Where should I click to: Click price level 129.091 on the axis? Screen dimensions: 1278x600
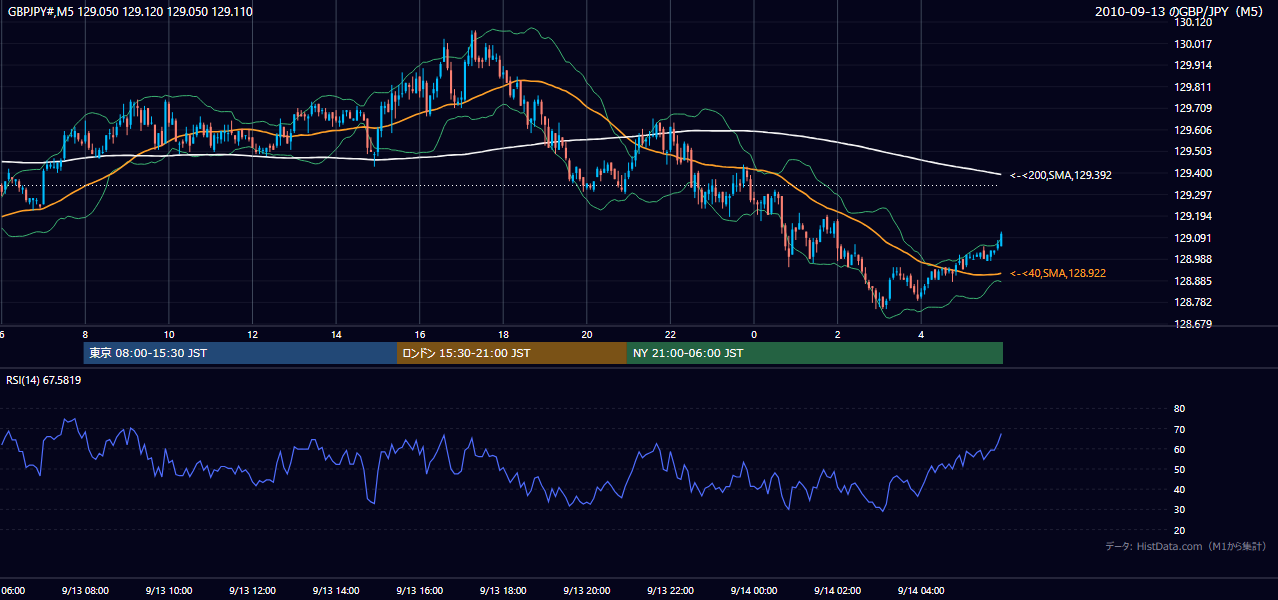point(1192,238)
